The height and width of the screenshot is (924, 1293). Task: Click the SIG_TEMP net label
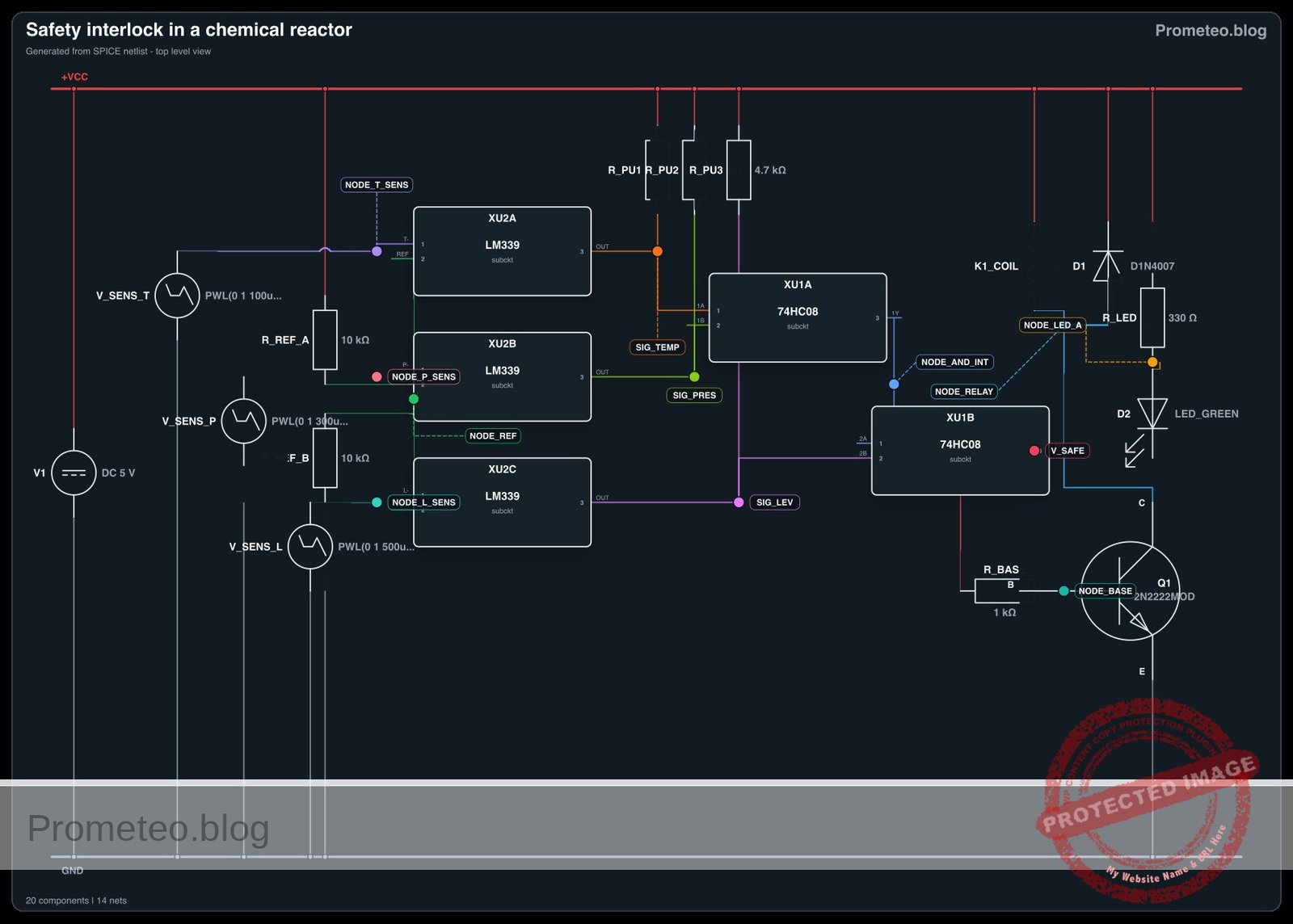pos(657,347)
